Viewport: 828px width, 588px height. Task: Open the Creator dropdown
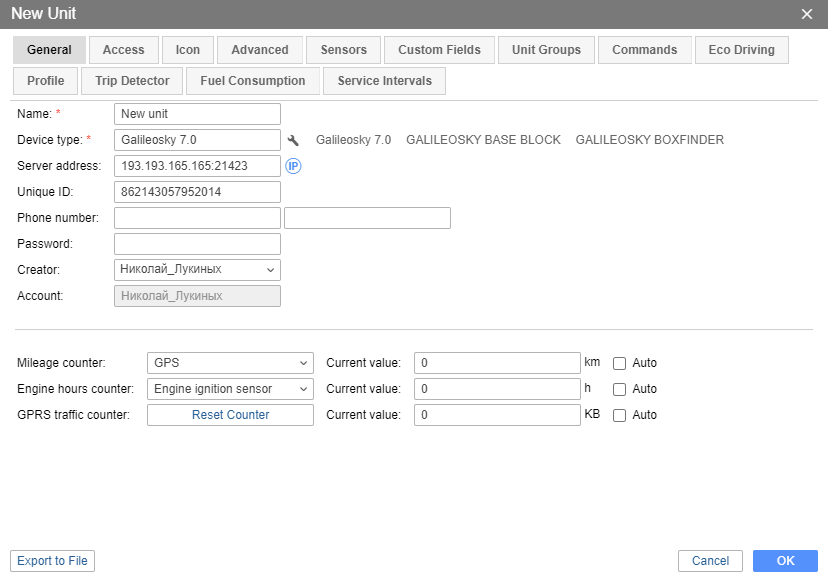click(197, 269)
